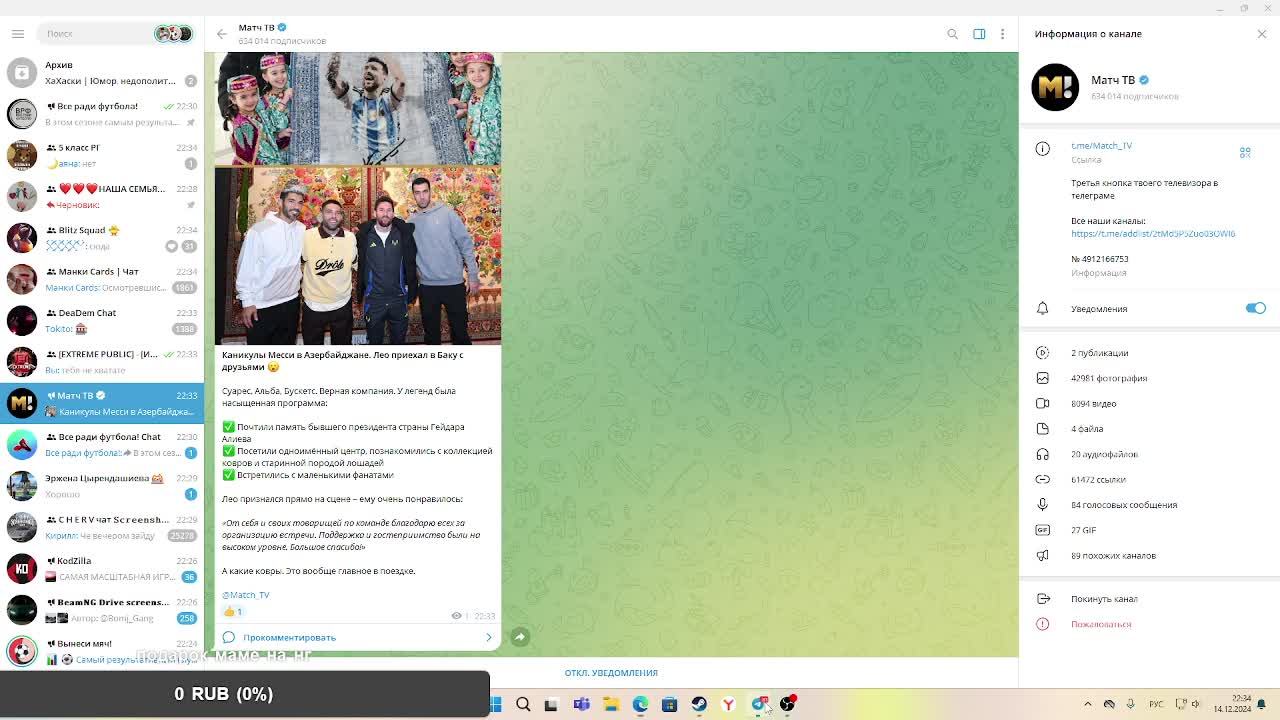Open the Все ради футбола! Chat group
Screen dimensions: 1280x720
pyautogui.click(x=102, y=444)
